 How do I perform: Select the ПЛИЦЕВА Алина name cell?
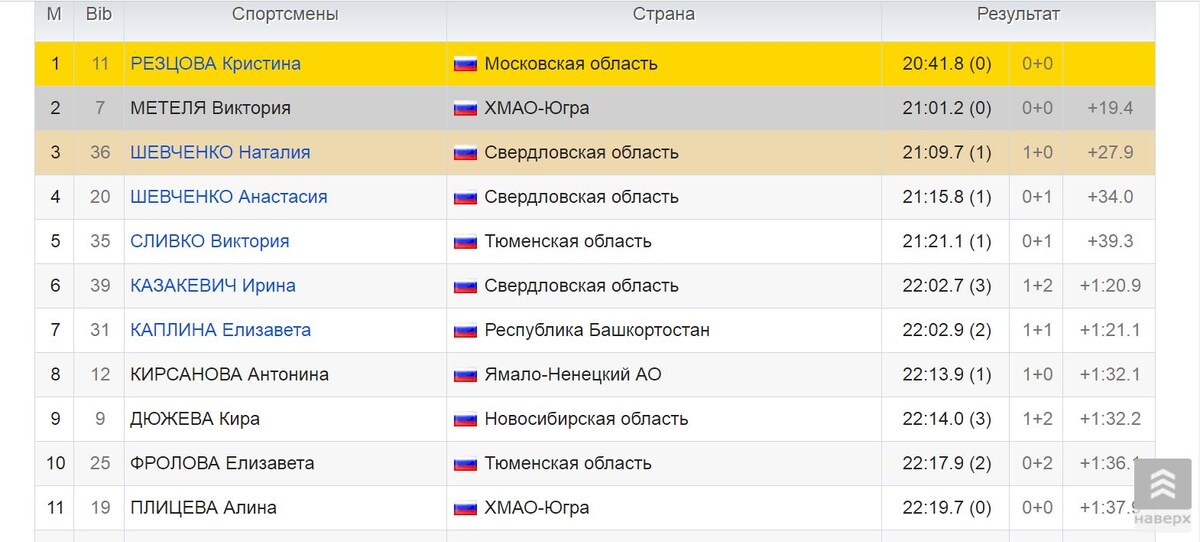285,508
